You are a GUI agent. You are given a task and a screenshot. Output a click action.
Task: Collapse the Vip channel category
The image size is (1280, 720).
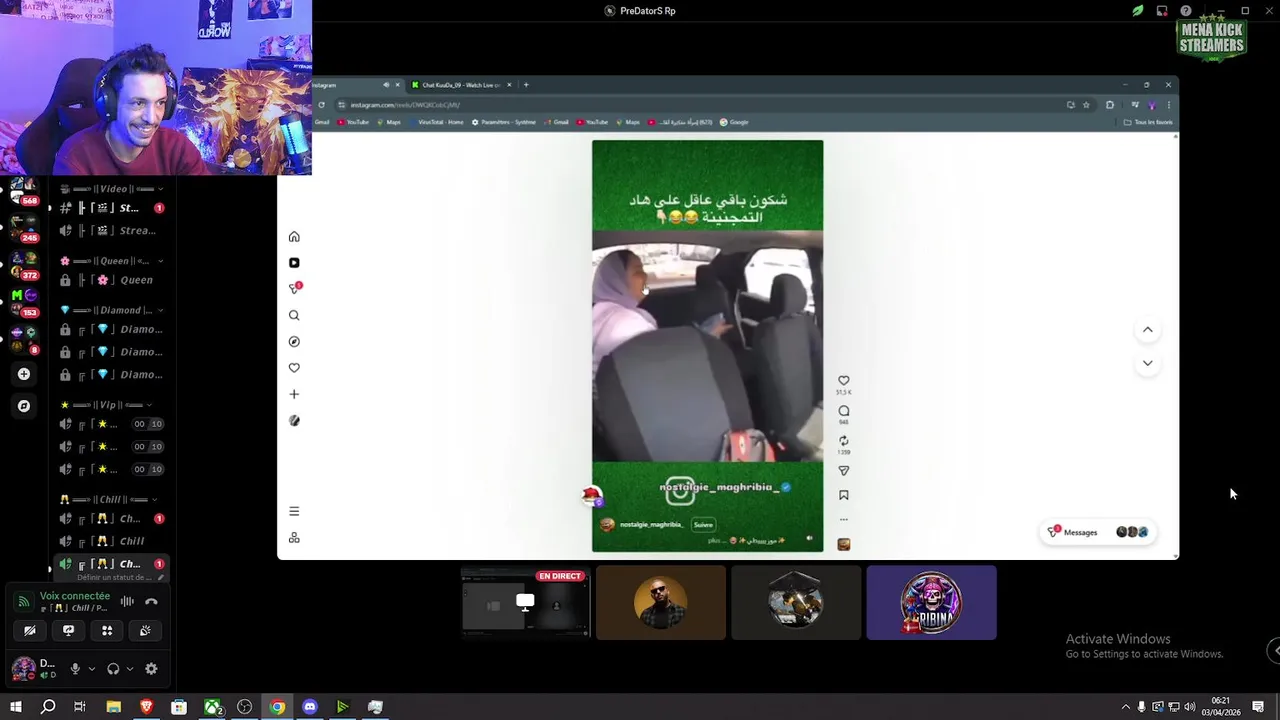pos(106,405)
